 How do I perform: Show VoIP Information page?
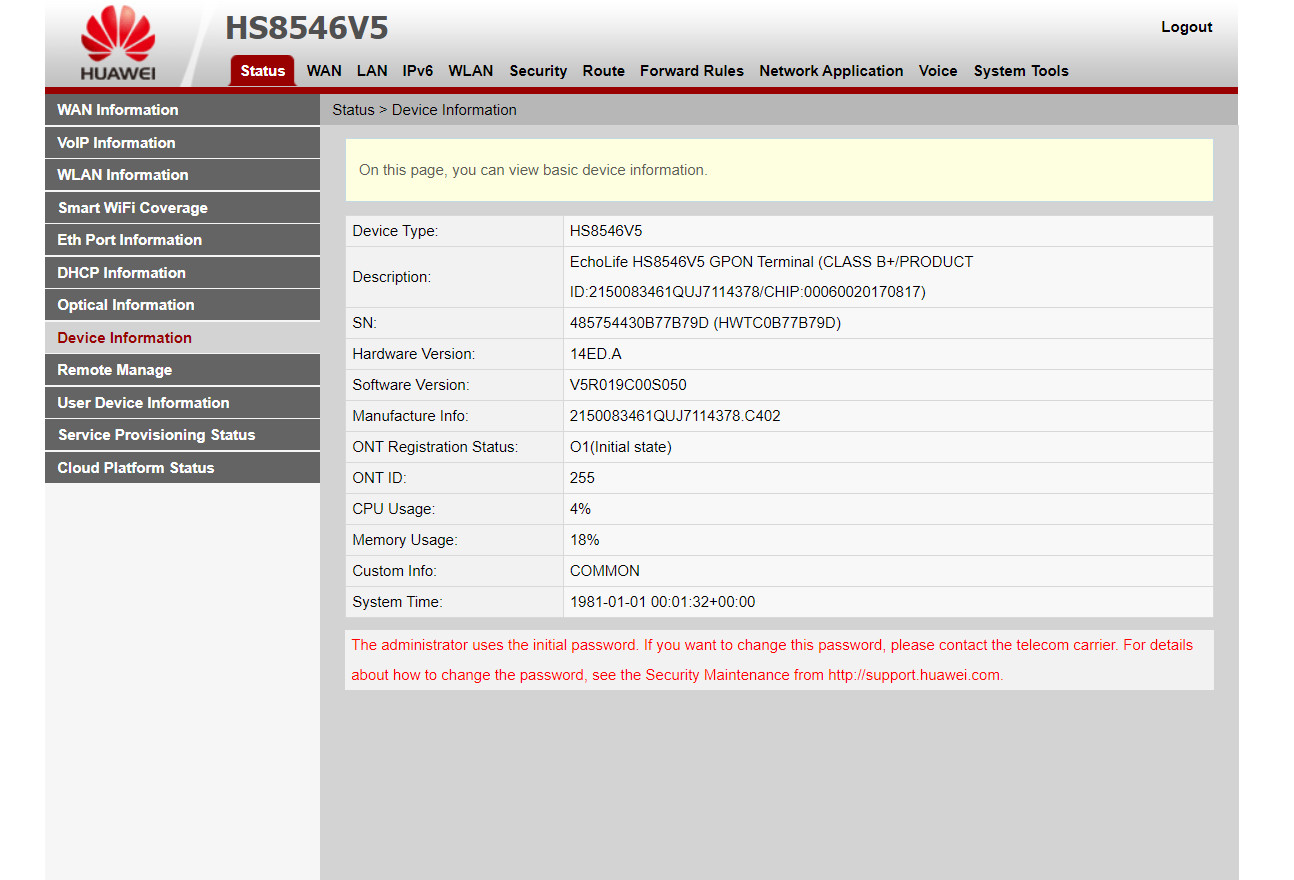[x=116, y=143]
